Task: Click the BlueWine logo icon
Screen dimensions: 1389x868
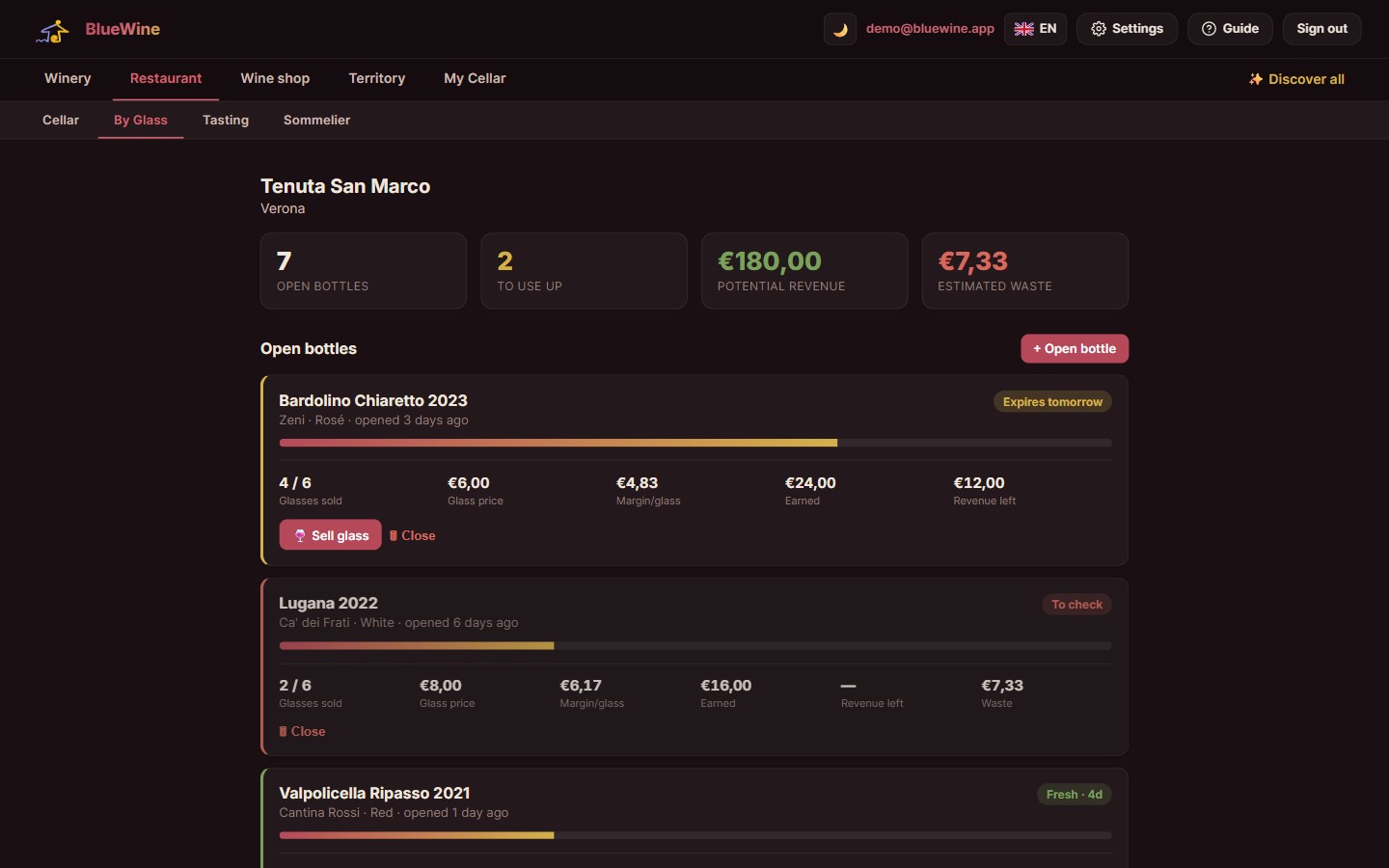Action: (53, 30)
